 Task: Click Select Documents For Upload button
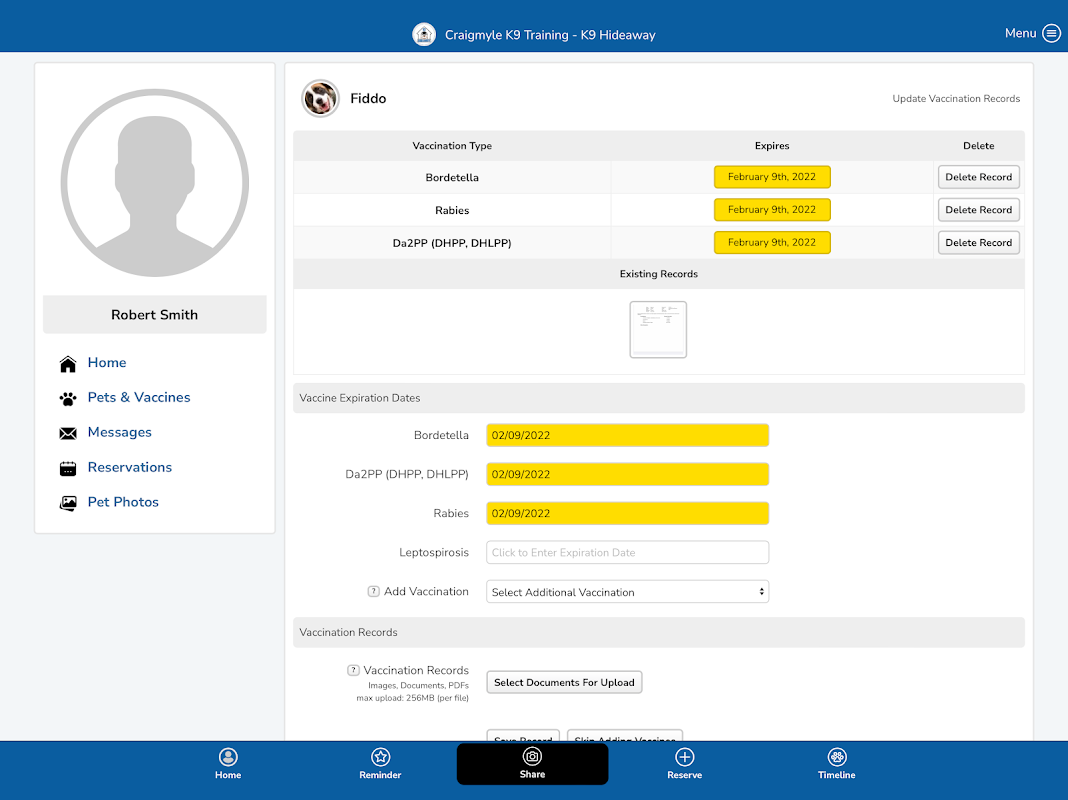click(564, 682)
